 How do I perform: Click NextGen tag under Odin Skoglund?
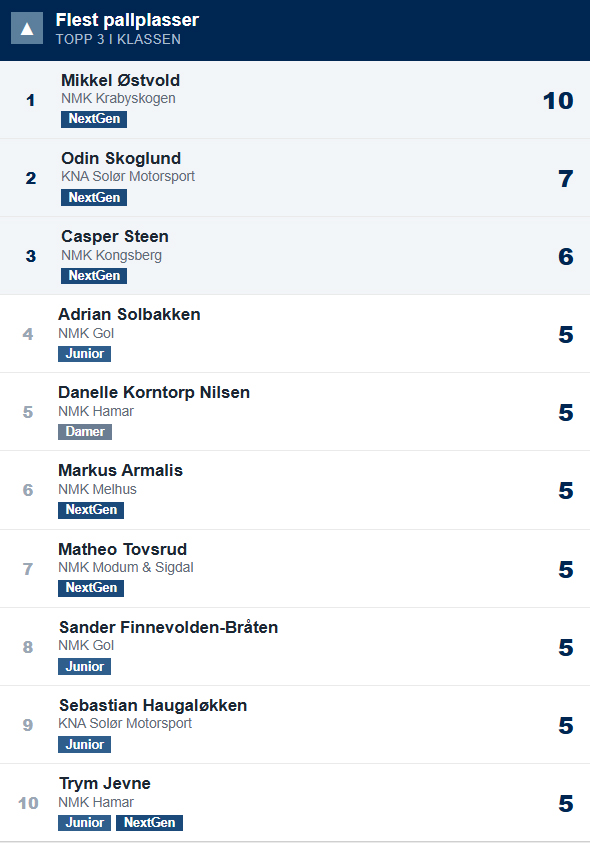tap(94, 197)
